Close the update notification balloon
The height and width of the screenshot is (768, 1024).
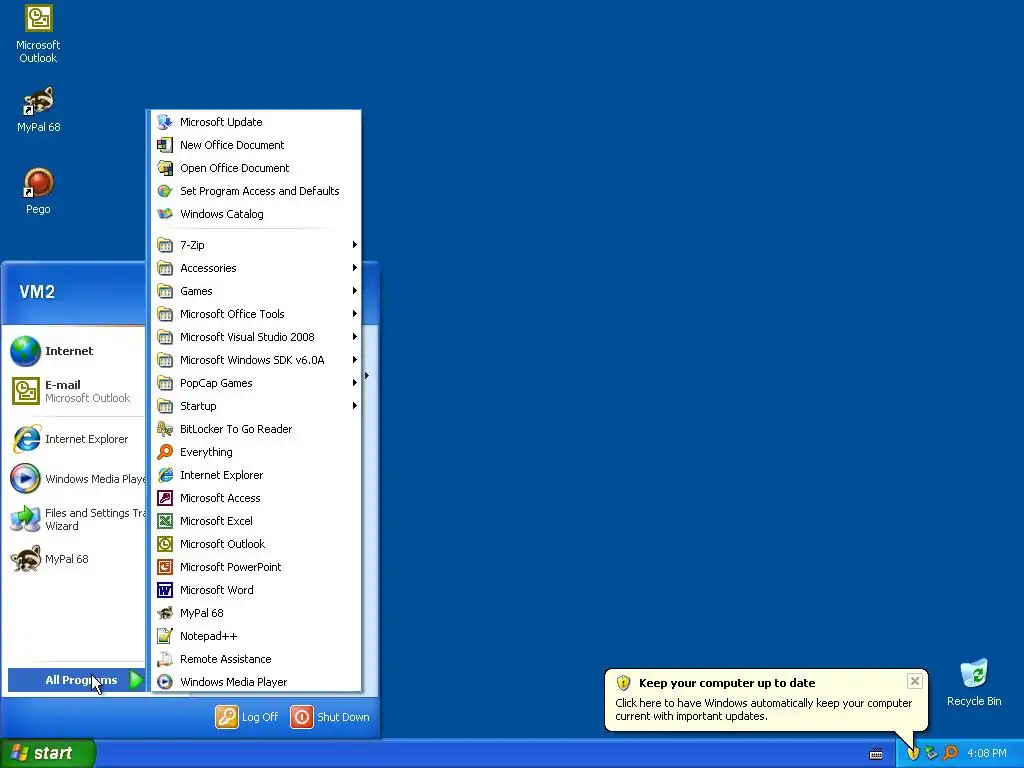click(914, 681)
